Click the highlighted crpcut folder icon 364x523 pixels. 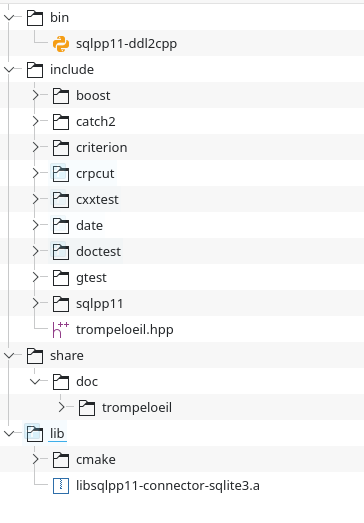(x=61, y=174)
